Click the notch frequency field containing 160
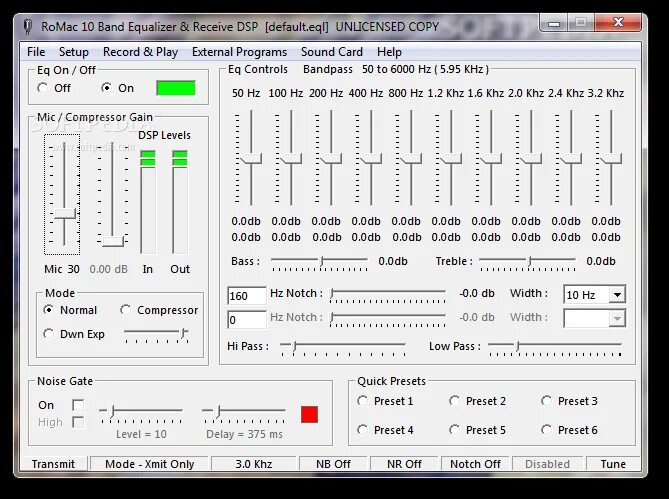Screen dimensions: 669x499 pos(247,295)
